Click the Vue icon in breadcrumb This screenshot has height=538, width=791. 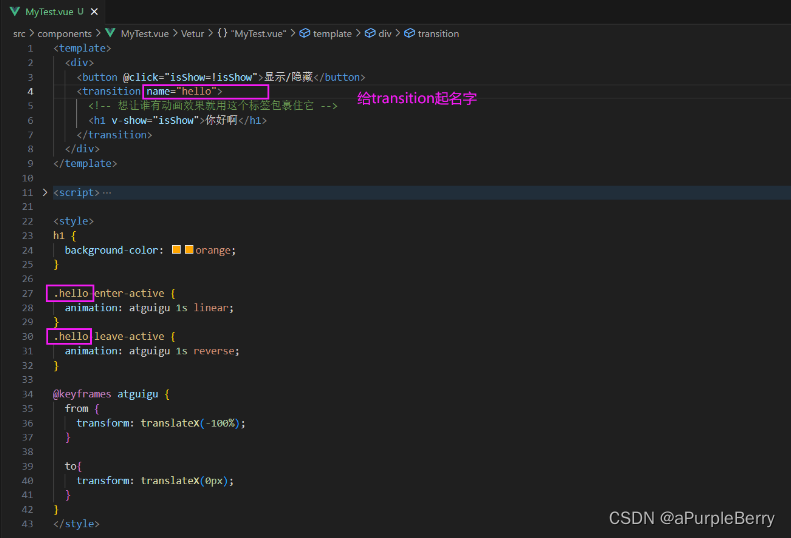110,33
